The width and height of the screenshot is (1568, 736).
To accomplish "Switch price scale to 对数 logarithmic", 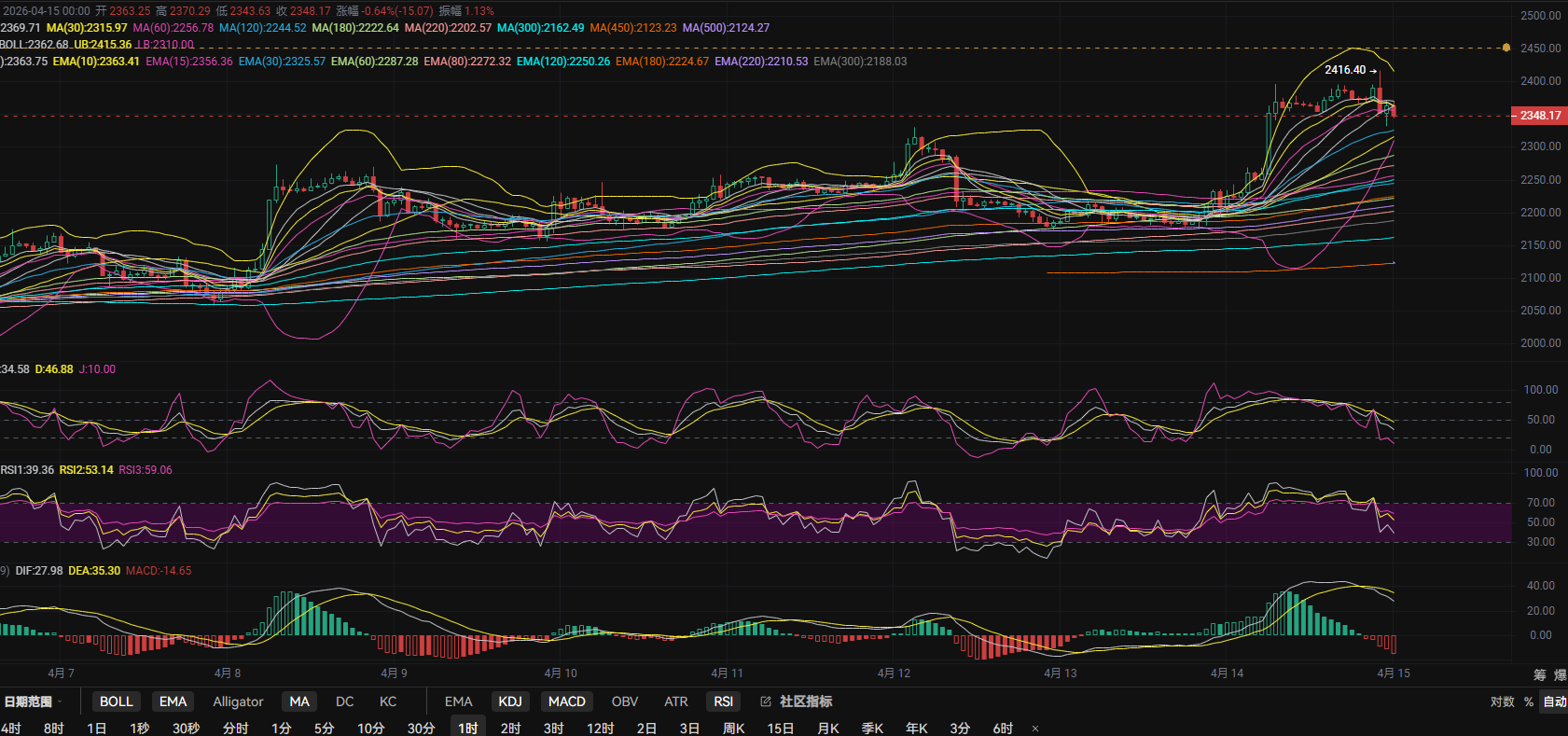I will 1502,701.
